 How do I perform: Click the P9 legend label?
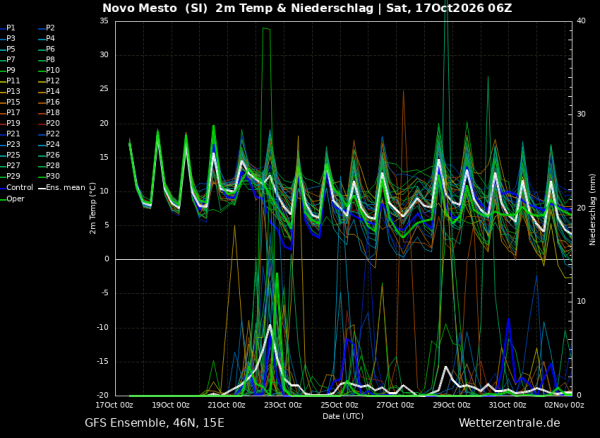tap(8, 70)
